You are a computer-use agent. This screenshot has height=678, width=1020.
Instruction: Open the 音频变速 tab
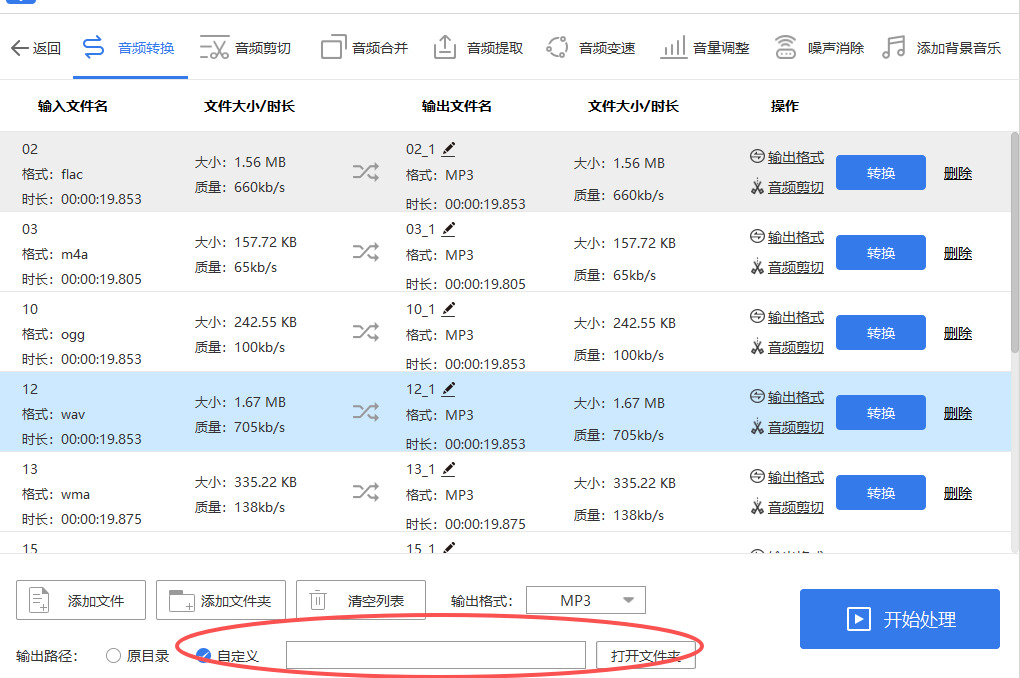[590, 47]
